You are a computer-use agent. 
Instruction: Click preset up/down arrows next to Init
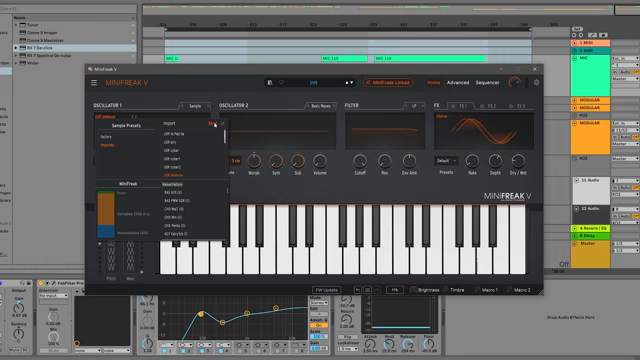(x=349, y=82)
